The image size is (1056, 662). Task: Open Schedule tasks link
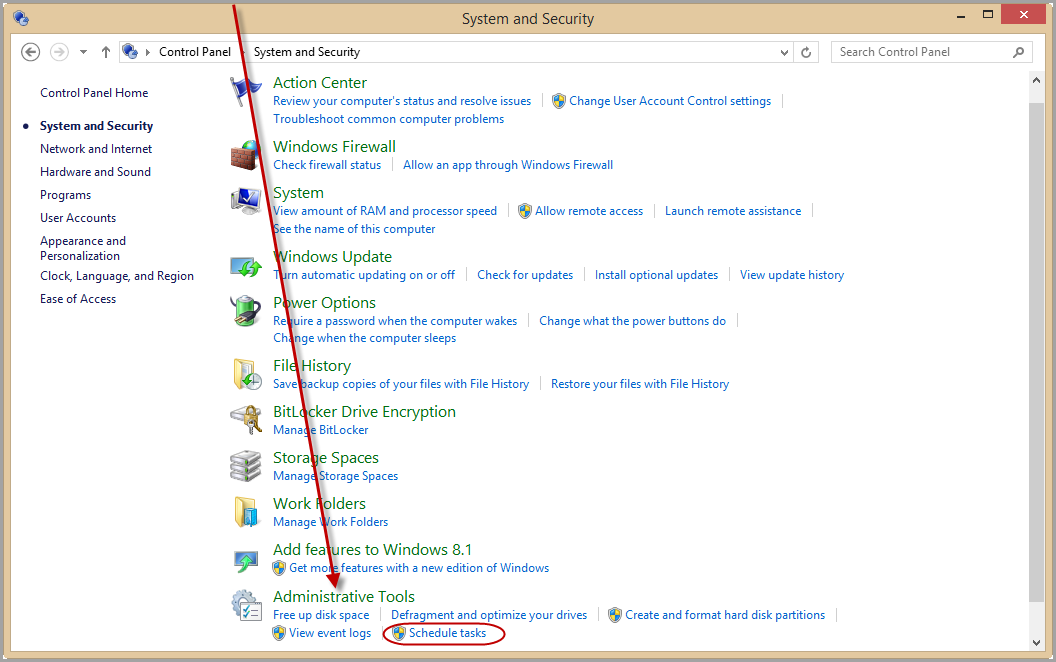(x=447, y=633)
